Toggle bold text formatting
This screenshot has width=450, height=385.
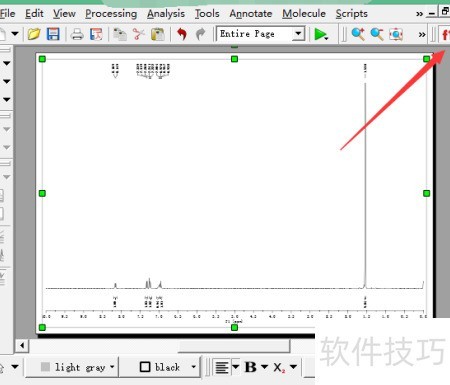(250, 367)
